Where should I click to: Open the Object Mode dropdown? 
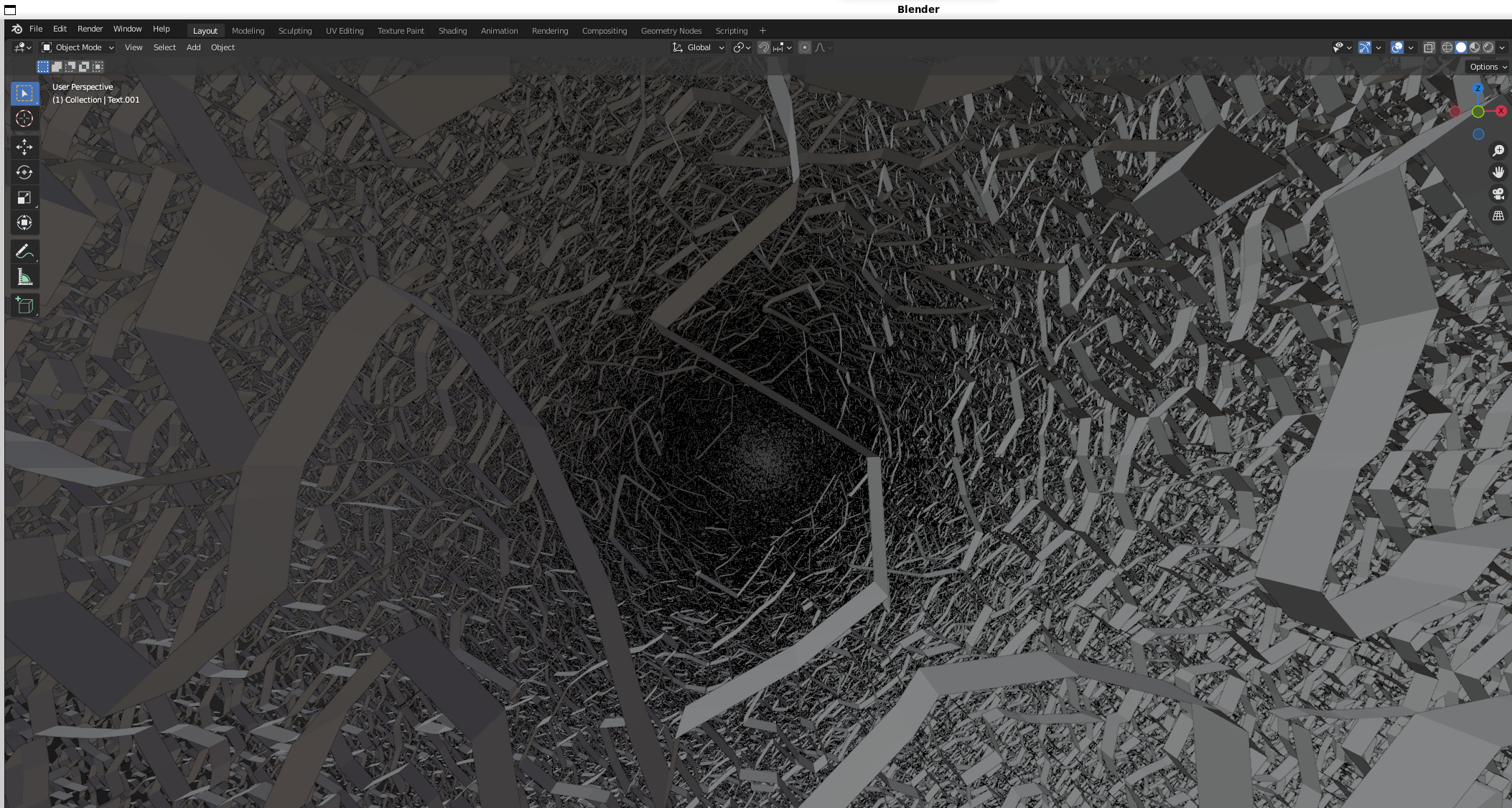click(78, 47)
